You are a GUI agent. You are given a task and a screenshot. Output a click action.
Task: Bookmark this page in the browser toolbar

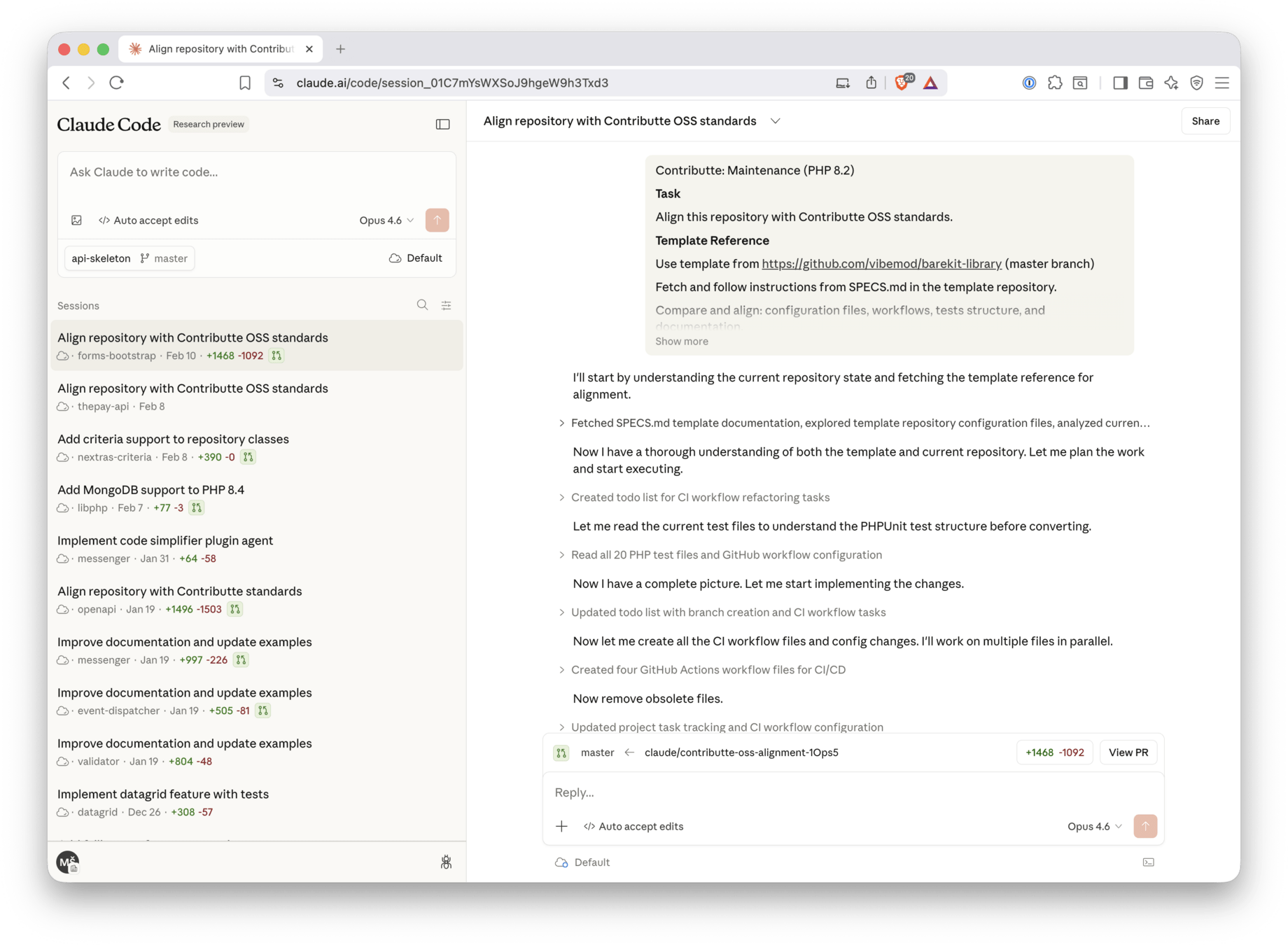(x=245, y=83)
